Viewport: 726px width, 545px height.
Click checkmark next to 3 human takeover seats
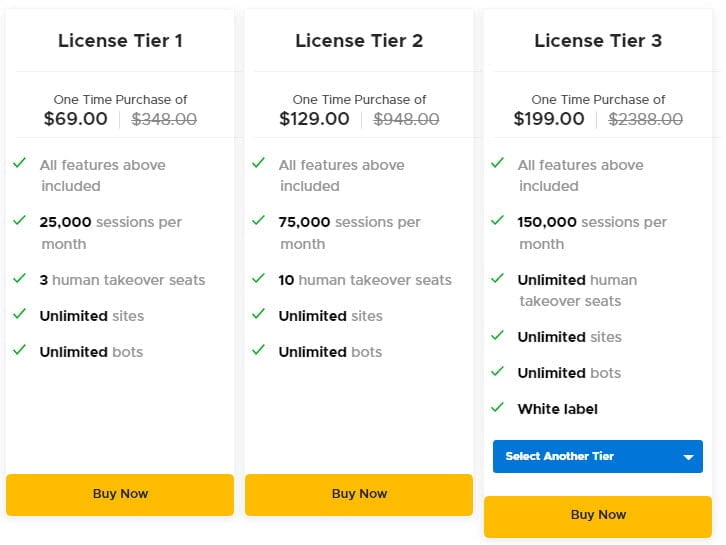(19, 278)
